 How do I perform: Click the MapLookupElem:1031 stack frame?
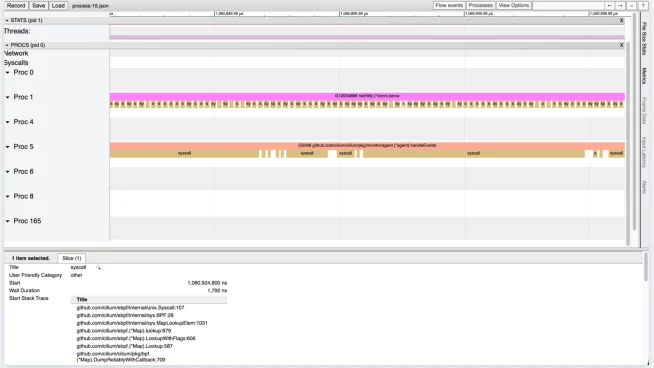[x=142, y=323]
